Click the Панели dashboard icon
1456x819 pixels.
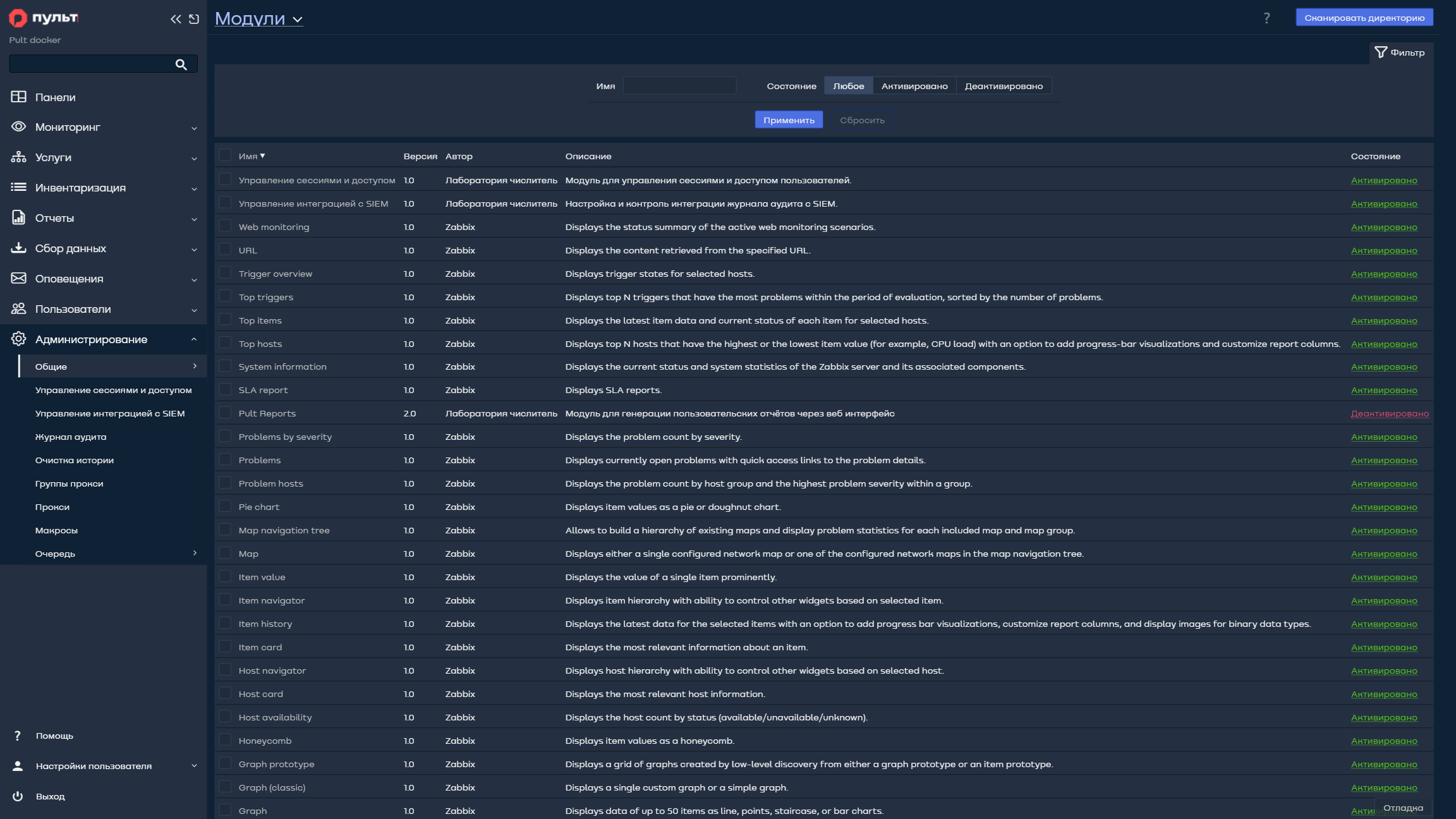point(19,97)
